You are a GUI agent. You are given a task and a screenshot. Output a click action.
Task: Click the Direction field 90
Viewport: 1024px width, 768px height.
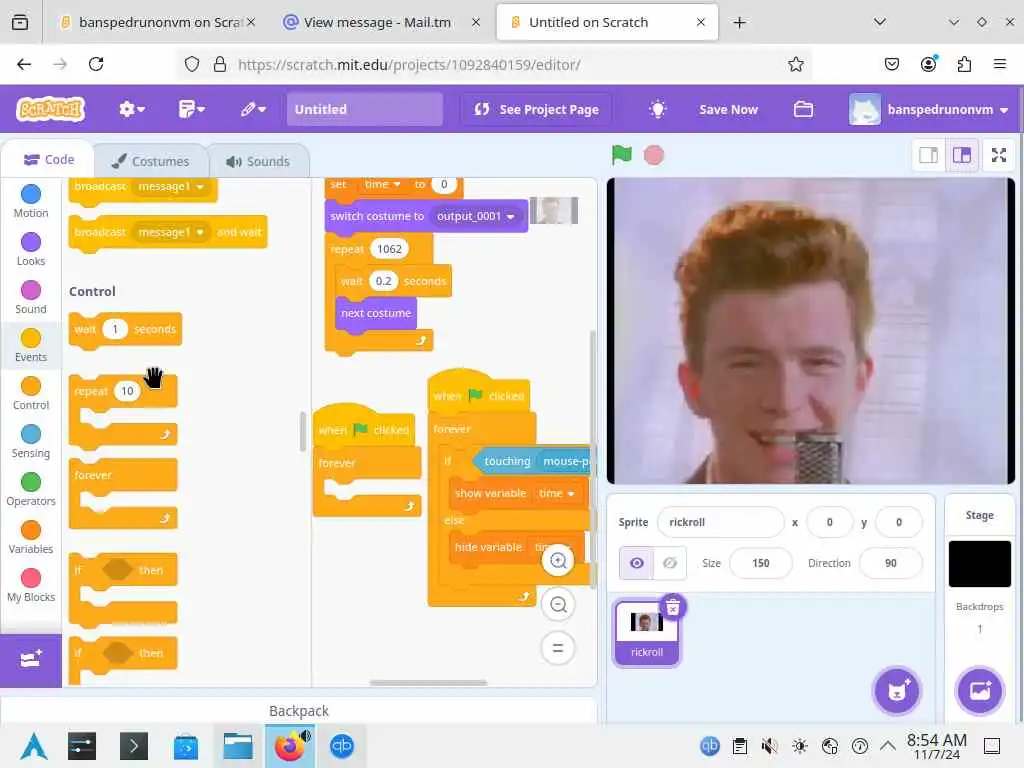(x=891, y=563)
